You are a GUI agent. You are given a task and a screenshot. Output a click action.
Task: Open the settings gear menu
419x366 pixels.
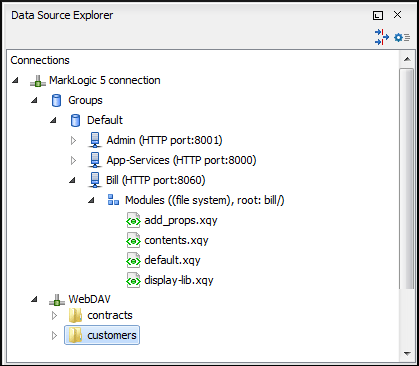pyautogui.click(x=402, y=37)
